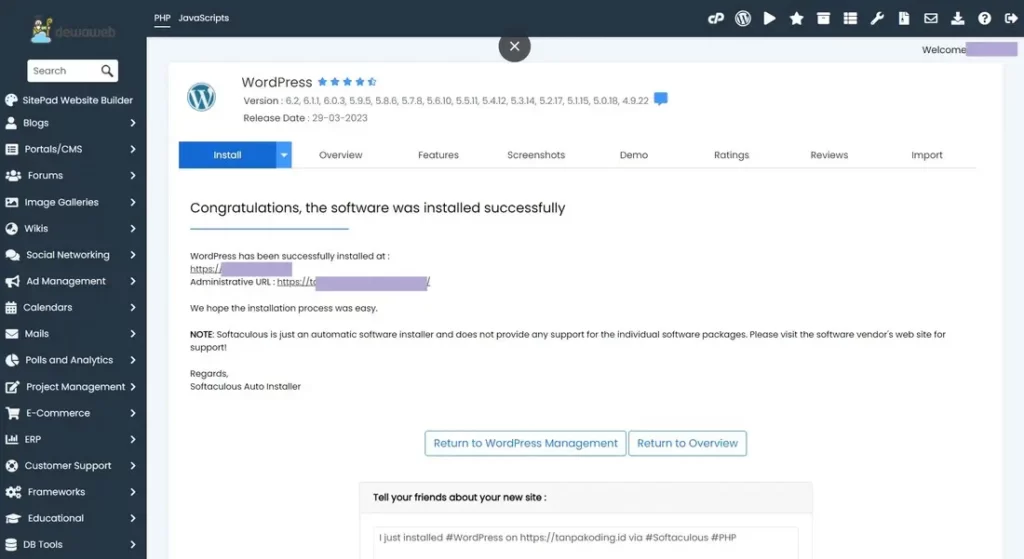The image size is (1024, 559).
Task: Click the WordPress star rating
Action: pos(347,82)
